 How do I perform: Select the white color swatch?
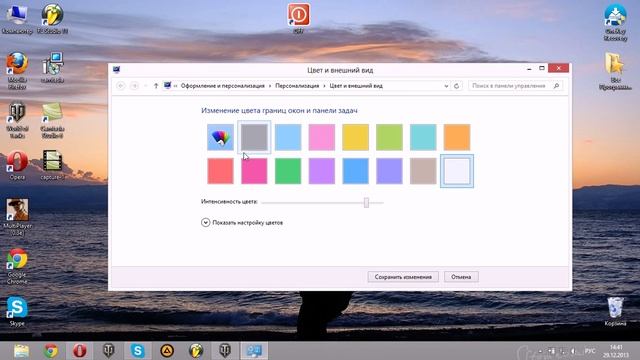(x=457, y=171)
